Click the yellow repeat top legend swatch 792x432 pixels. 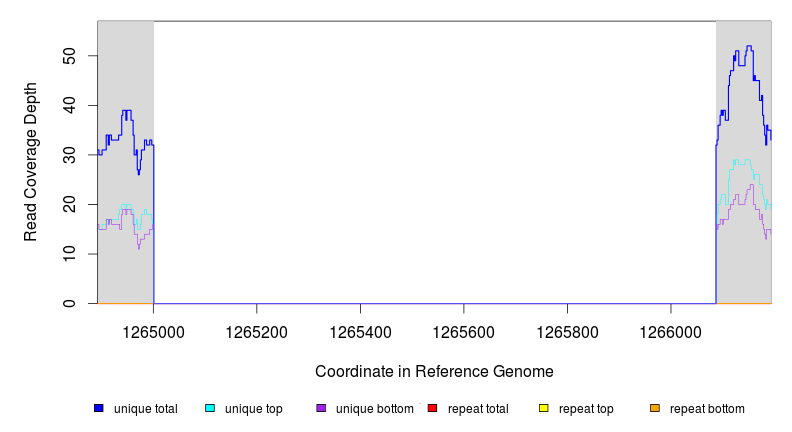pos(544,408)
